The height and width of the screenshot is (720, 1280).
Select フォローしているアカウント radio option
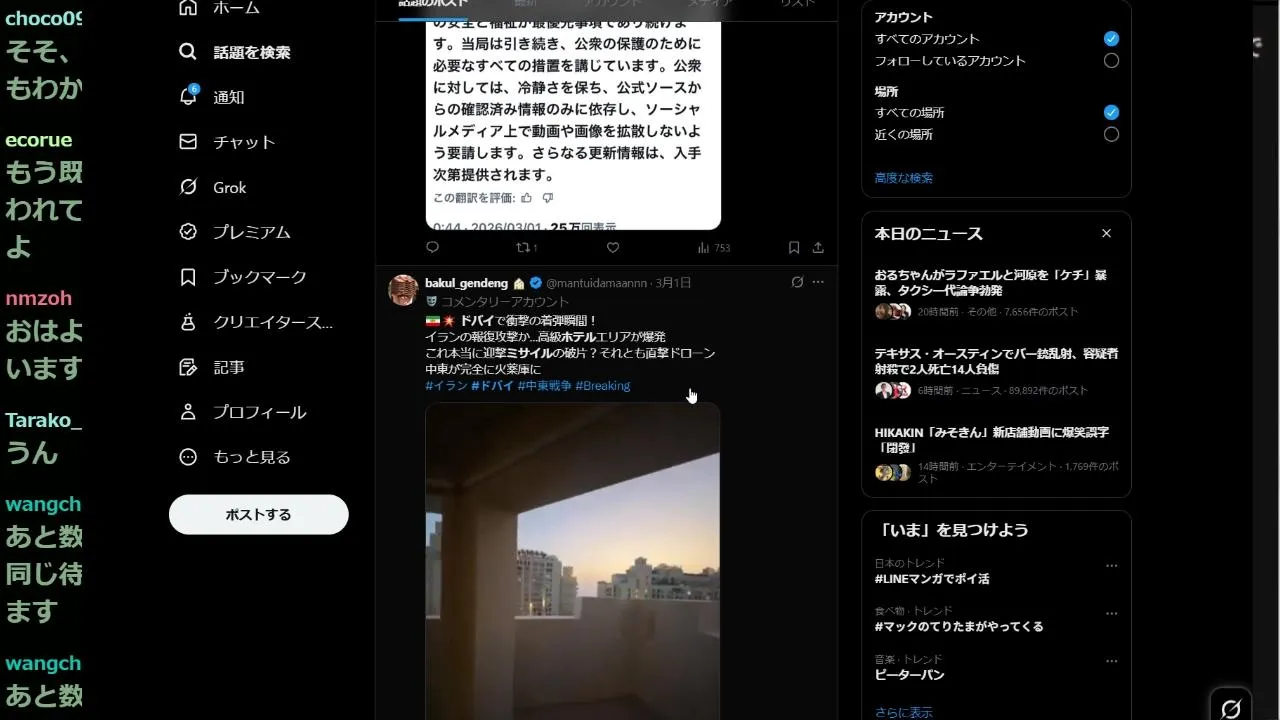[x=1111, y=61]
